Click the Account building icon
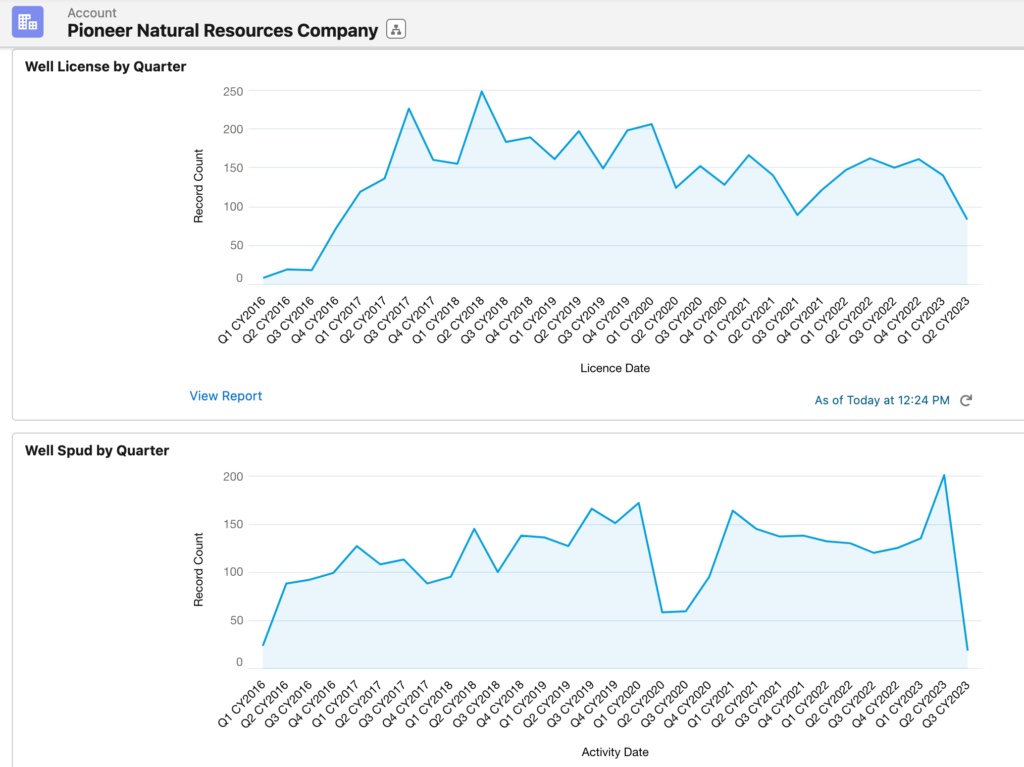Screen dimensions: 1024x767 coord(27,22)
